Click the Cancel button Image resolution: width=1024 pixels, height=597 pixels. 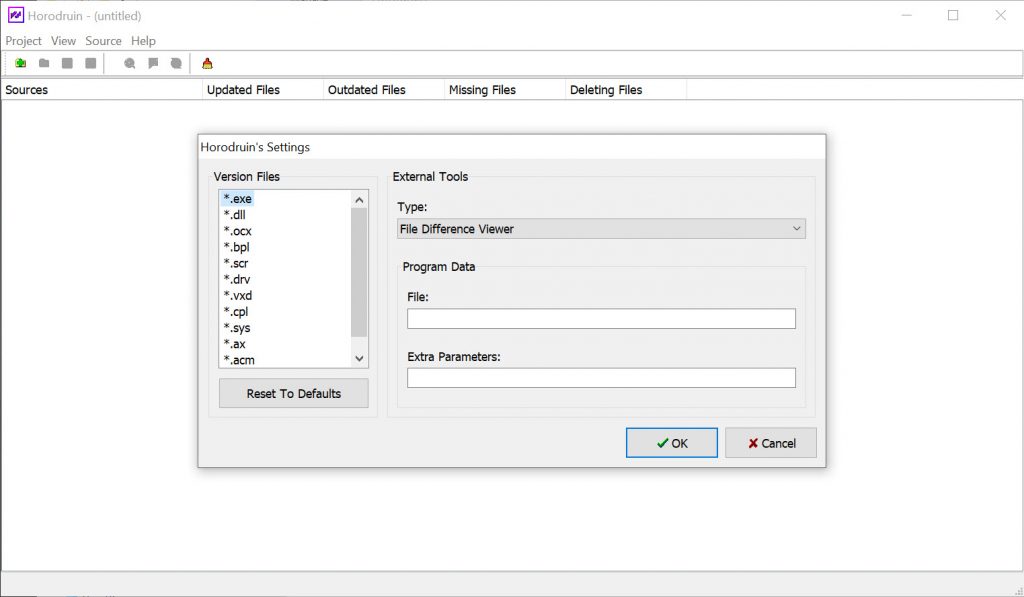tap(771, 443)
